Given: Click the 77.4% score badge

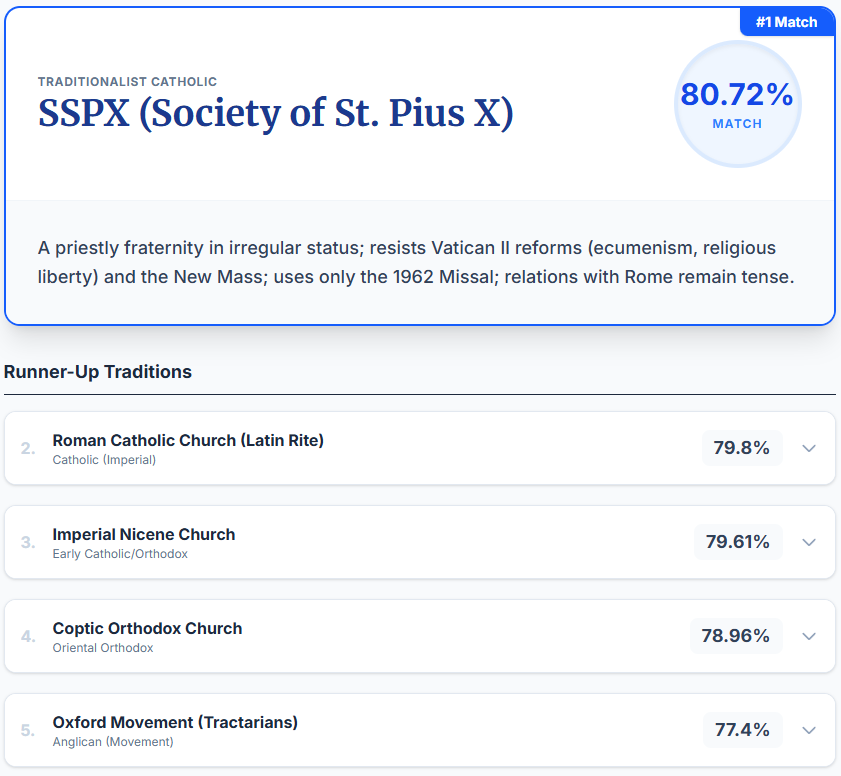Looking at the screenshot, I should [x=742, y=729].
